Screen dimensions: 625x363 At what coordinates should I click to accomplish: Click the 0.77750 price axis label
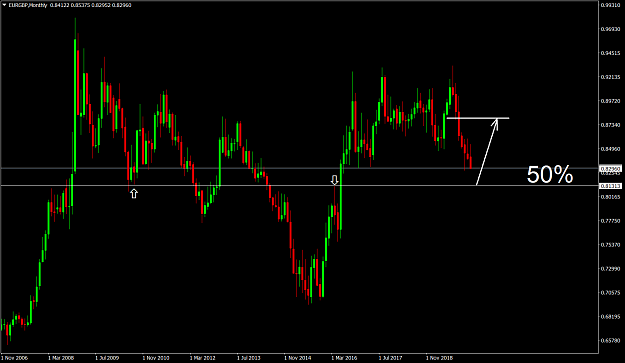coord(611,221)
